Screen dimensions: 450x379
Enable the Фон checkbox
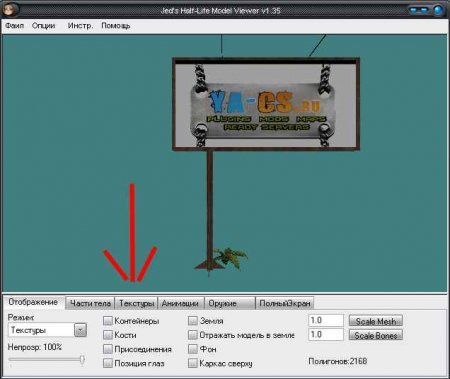pos(193,349)
